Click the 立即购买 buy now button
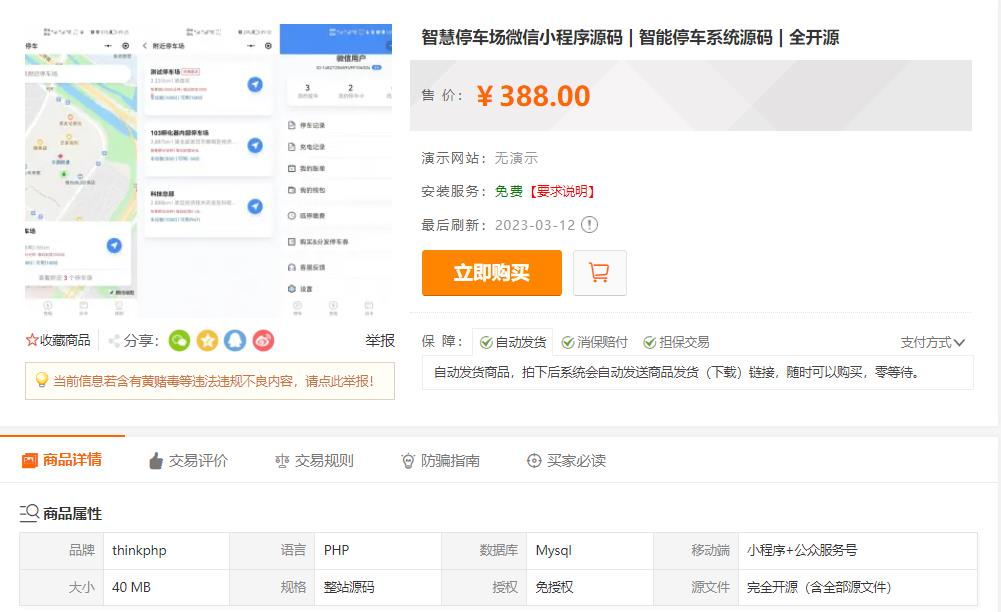1001x612 pixels. pyautogui.click(x=492, y=273)
